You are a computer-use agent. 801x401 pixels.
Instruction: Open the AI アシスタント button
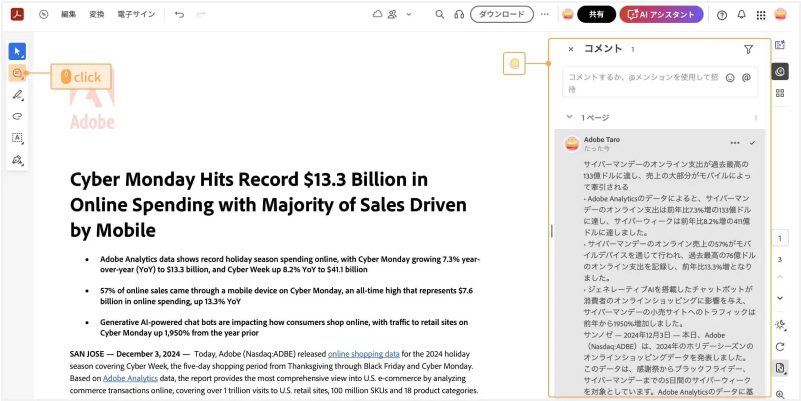[661, 14]
